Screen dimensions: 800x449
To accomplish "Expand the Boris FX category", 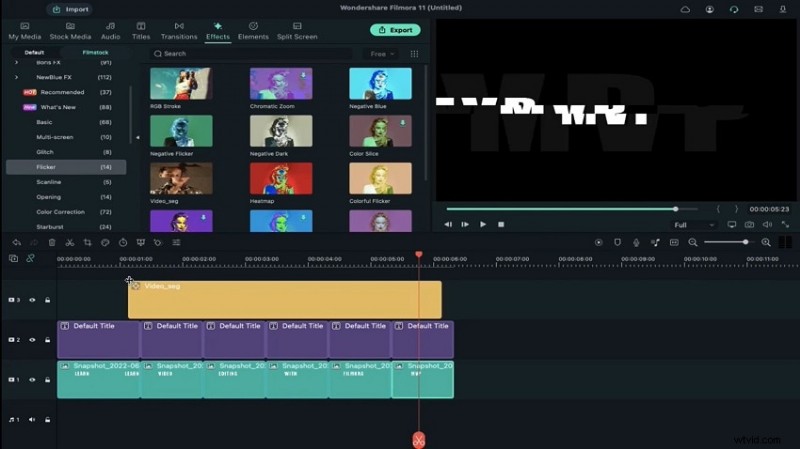I will [16, 62].
